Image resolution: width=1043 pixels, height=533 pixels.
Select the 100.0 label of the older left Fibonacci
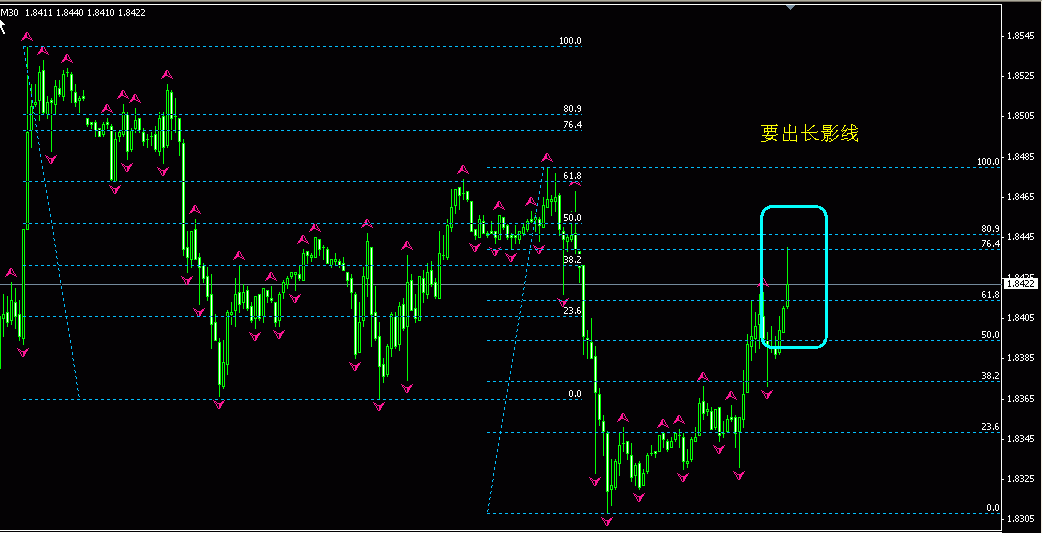tap(570, 41)
